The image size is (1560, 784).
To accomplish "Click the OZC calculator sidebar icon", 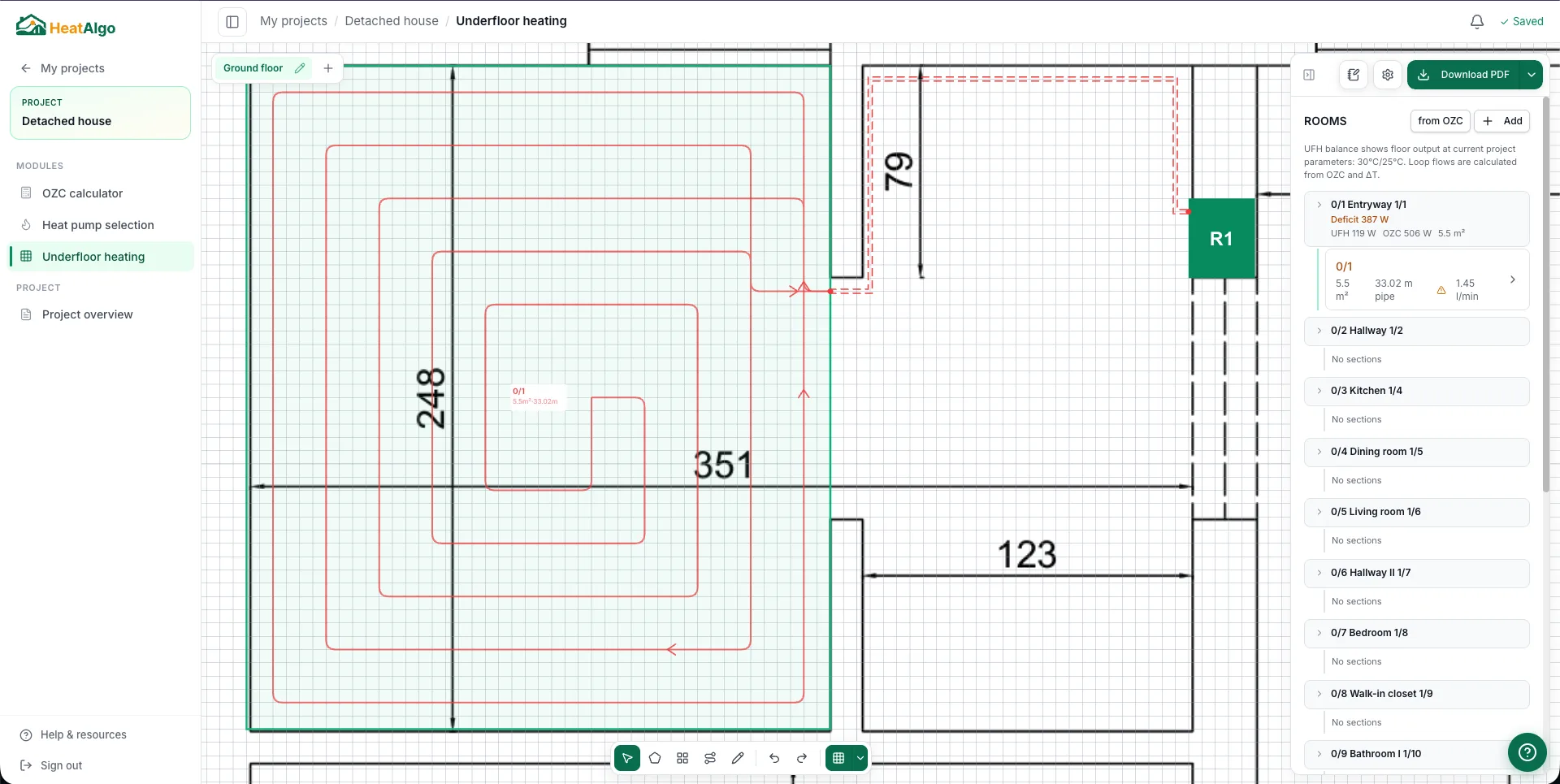I will (26, 193).
